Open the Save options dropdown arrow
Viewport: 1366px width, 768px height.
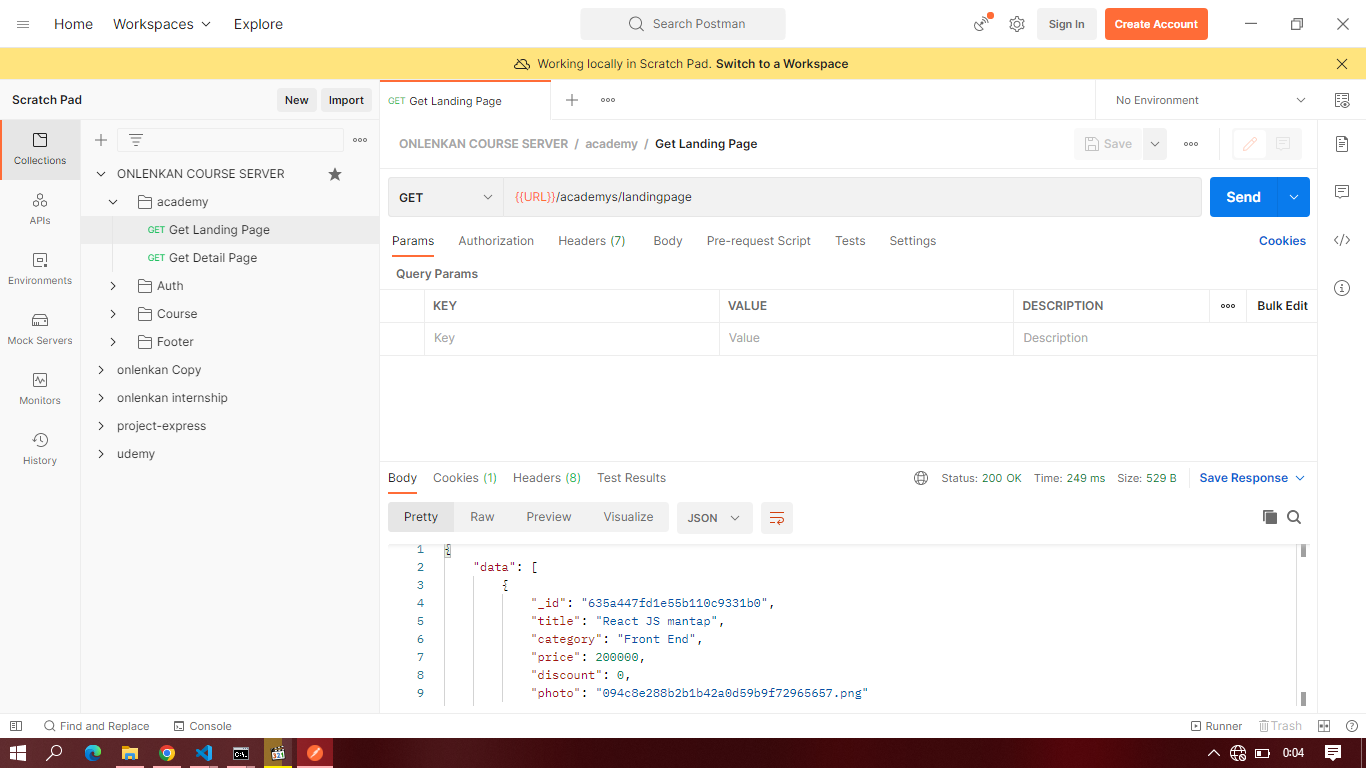pyautogui.click(x=1155, y=144)
